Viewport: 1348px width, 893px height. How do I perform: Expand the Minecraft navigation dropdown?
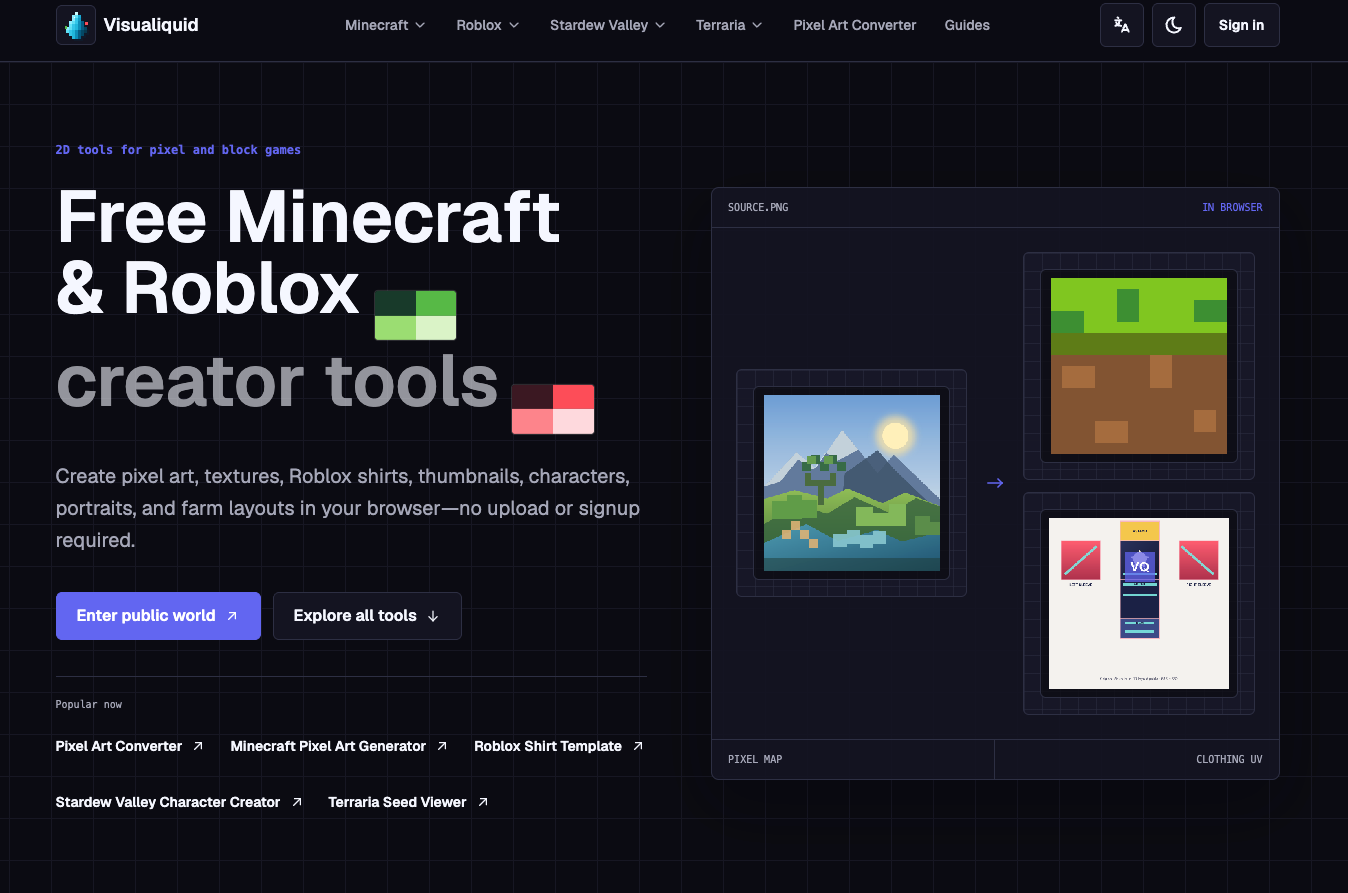[385, 25]
